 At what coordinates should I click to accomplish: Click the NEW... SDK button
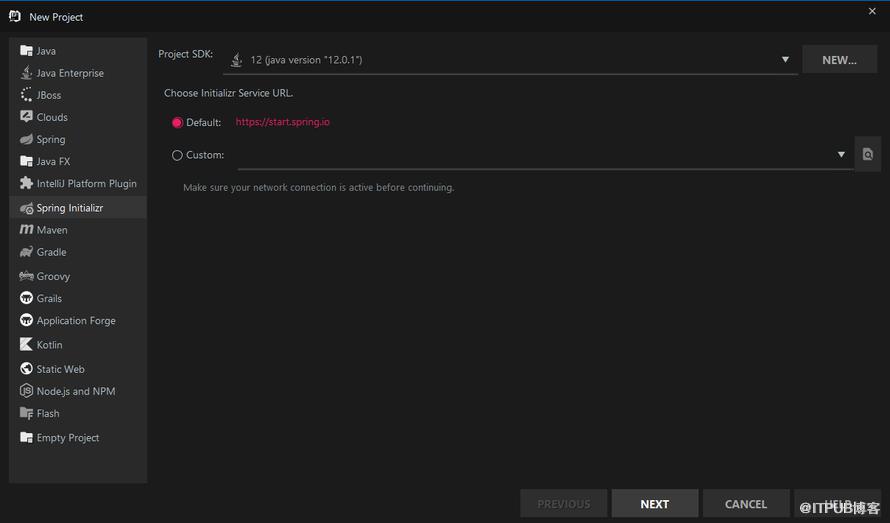(839, 60)
